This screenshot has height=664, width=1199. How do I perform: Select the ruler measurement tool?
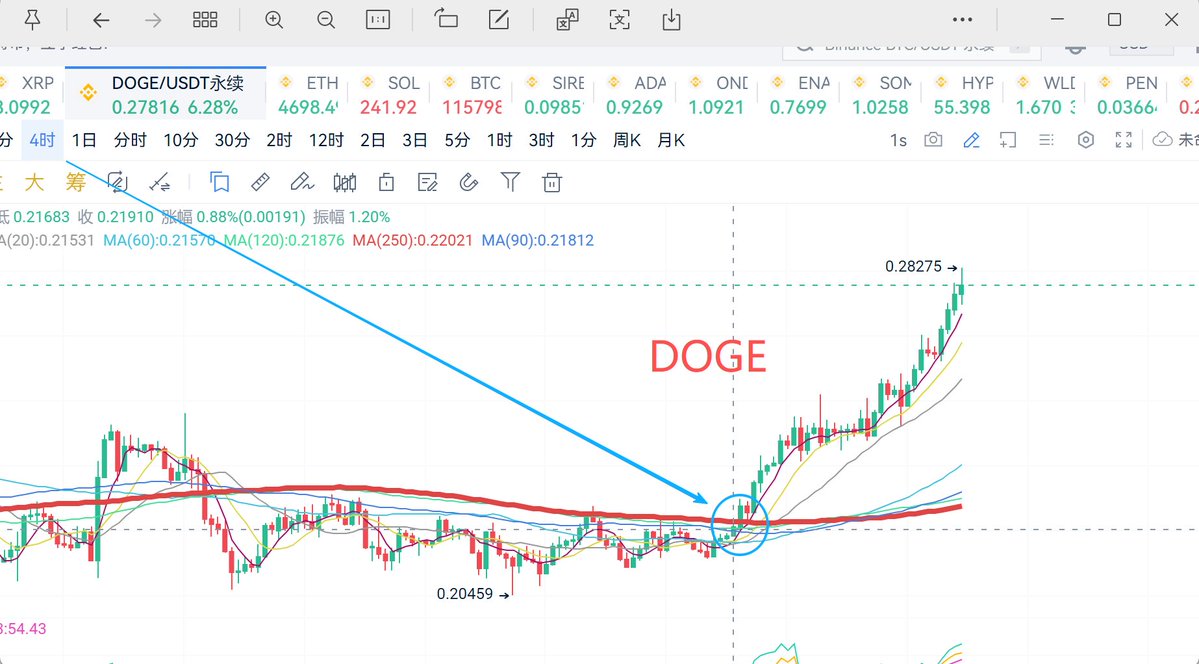260,182
